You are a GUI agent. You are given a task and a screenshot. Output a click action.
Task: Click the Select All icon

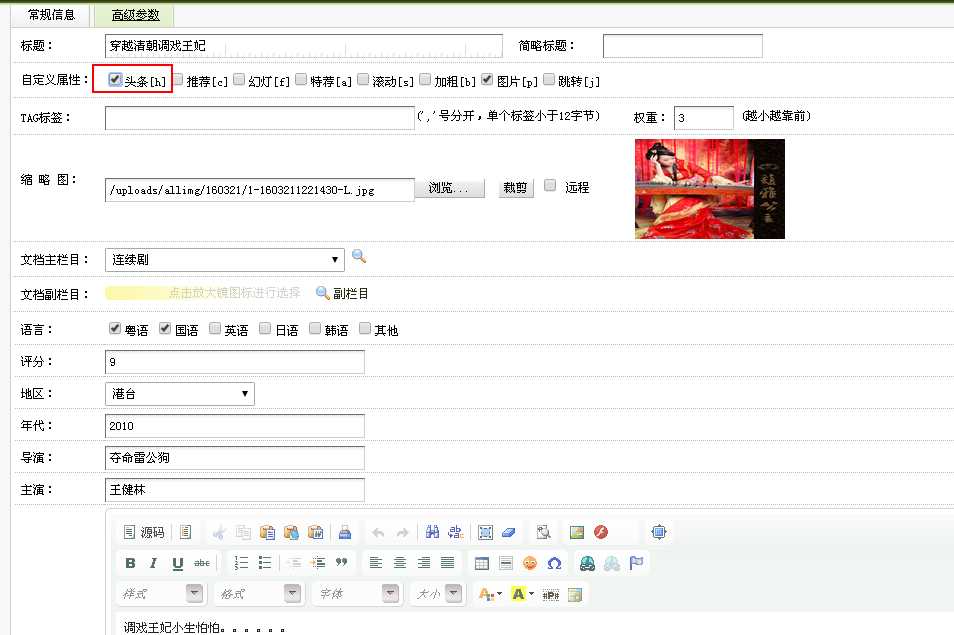[x=486, y=533]
